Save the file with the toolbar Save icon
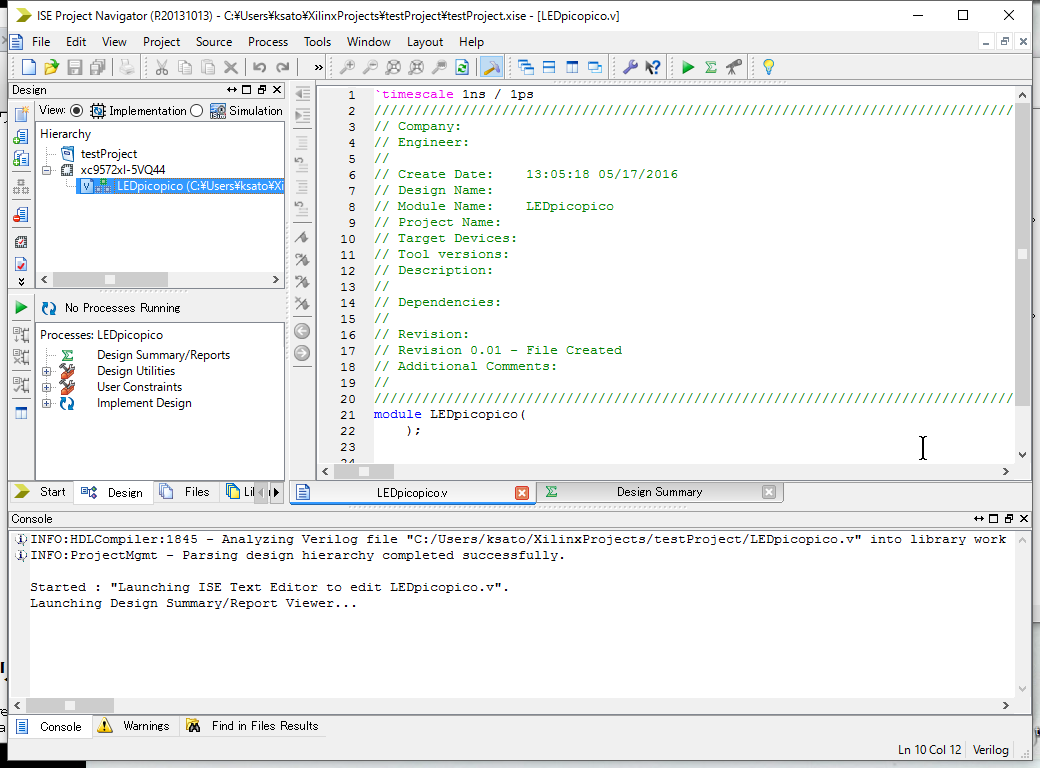Viewport: 1040px width, 768px height. click(74, 67)
